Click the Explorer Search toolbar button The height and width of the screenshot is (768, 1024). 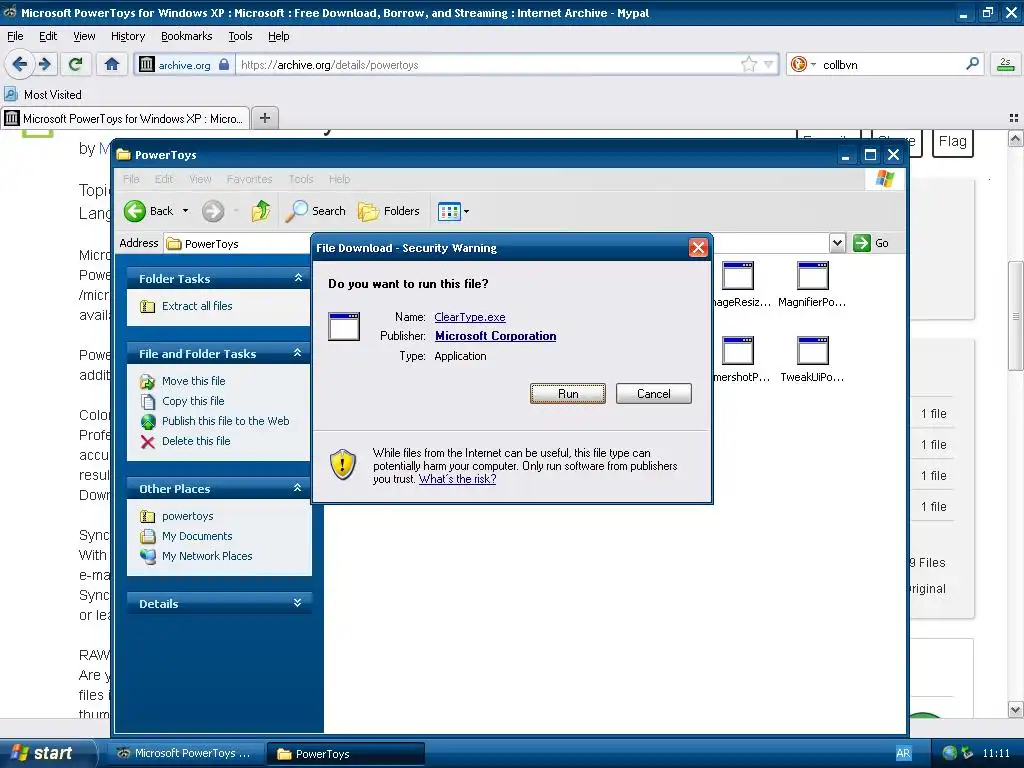[x=315, y=211]
